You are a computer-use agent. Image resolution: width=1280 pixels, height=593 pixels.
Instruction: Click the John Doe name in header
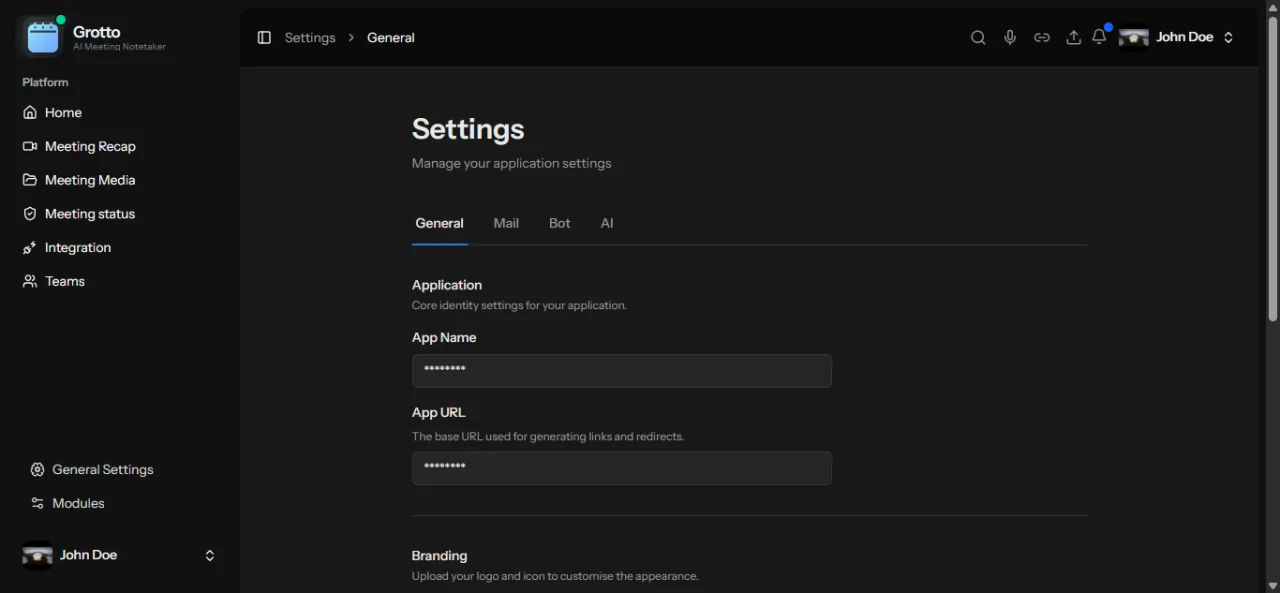(x=1185, y=37)
